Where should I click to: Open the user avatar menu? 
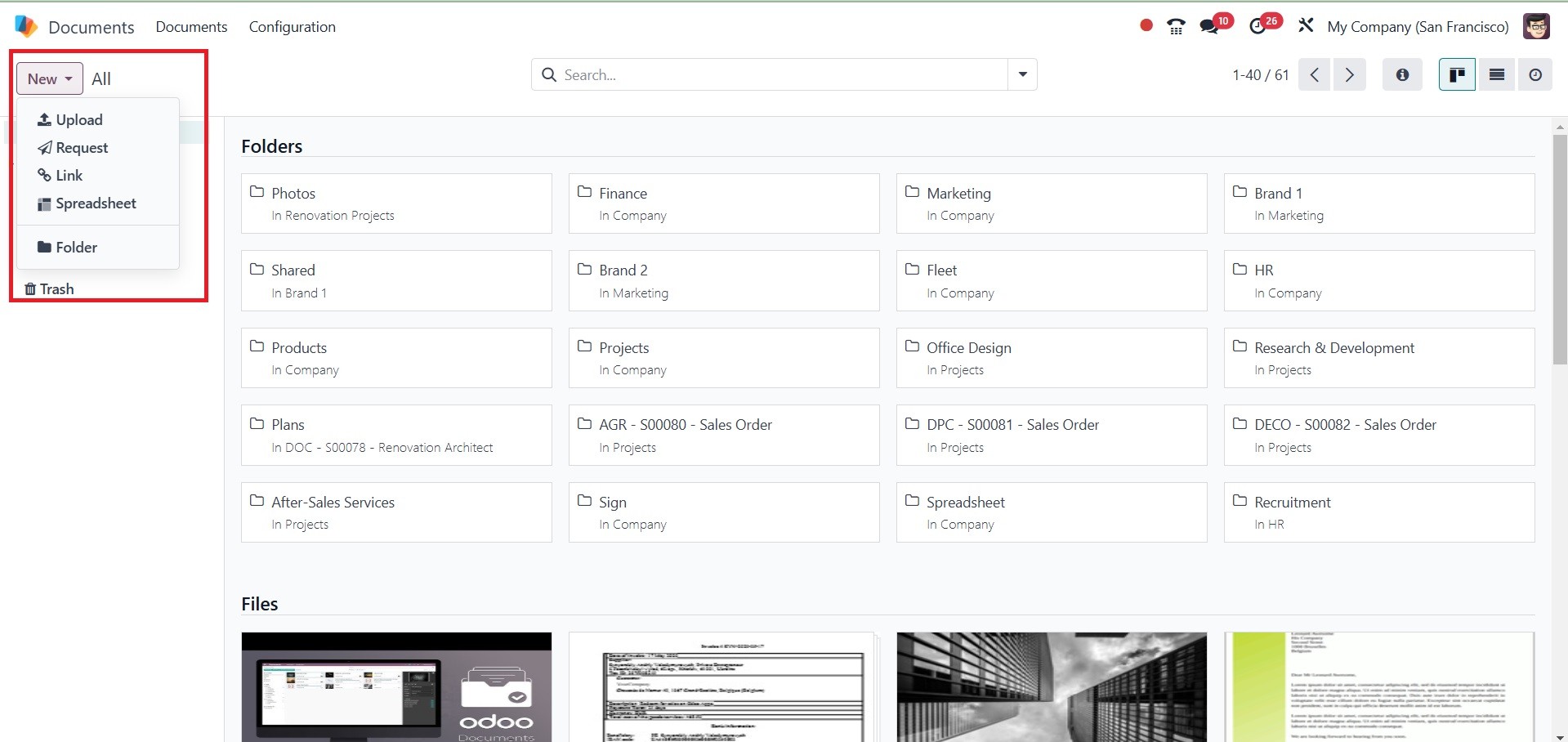click(x=1536, y=26)
